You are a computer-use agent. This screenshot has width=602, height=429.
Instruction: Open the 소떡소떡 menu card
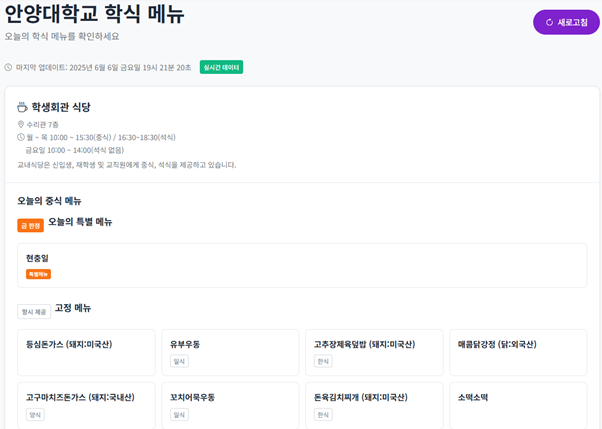517,405
